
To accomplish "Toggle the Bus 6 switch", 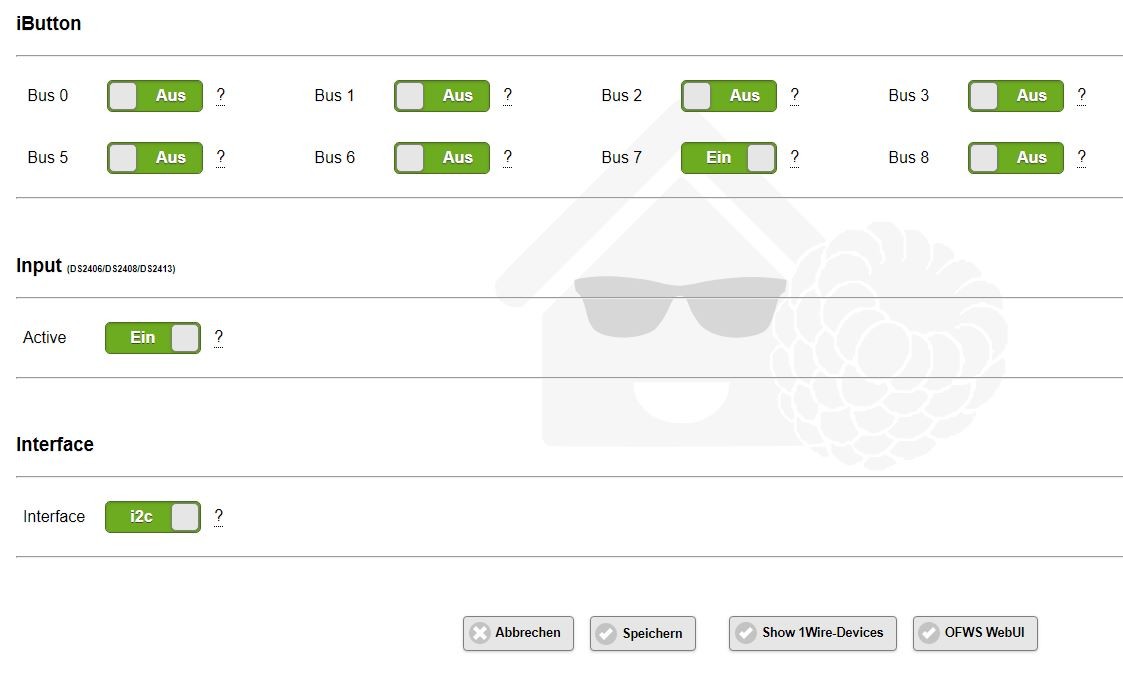I will [x=442, y=158].
